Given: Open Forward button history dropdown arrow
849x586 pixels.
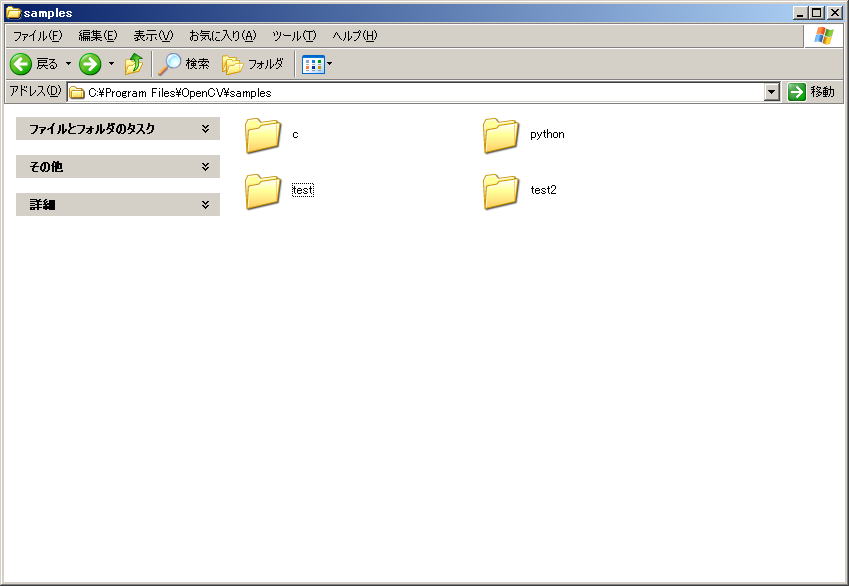Looking at the screenshot, I should (112, 64).
